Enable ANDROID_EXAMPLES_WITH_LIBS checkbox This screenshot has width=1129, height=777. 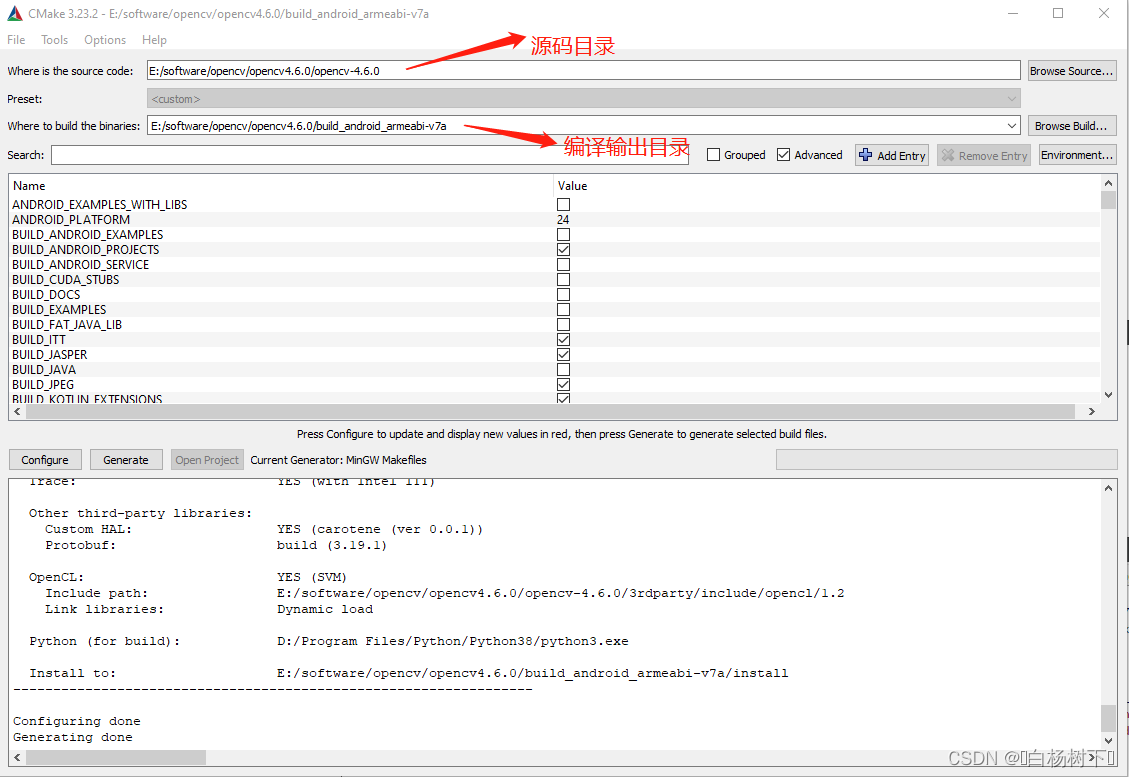point(563,205)
